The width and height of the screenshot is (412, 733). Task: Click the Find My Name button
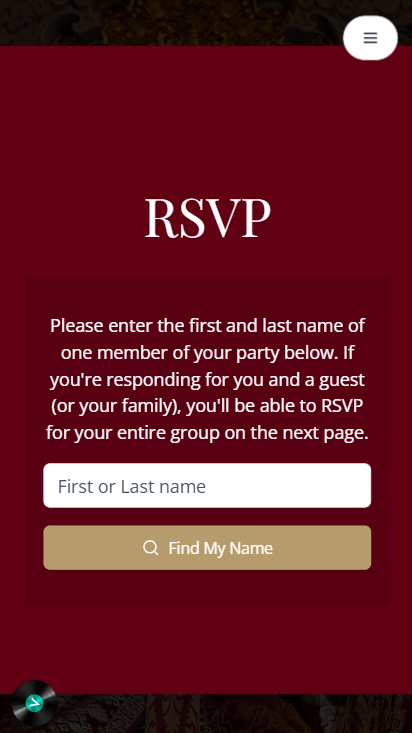tap(207, 547)
